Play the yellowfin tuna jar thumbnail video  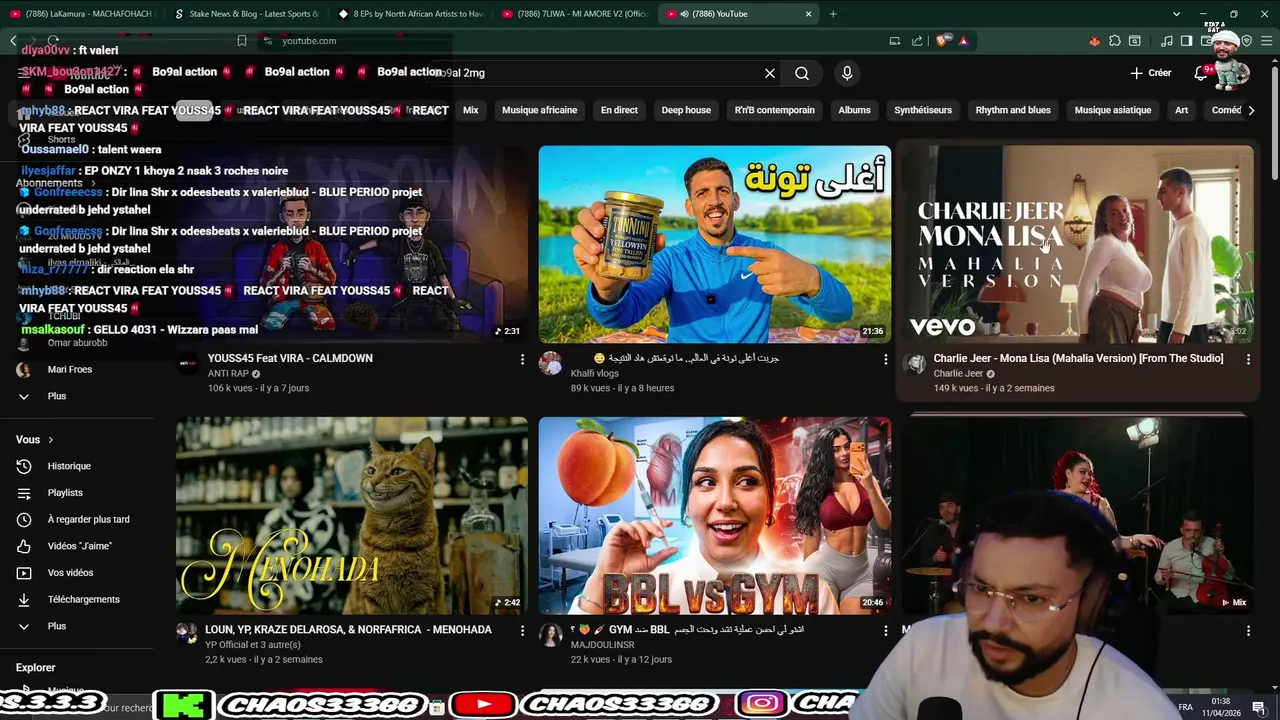715,244
